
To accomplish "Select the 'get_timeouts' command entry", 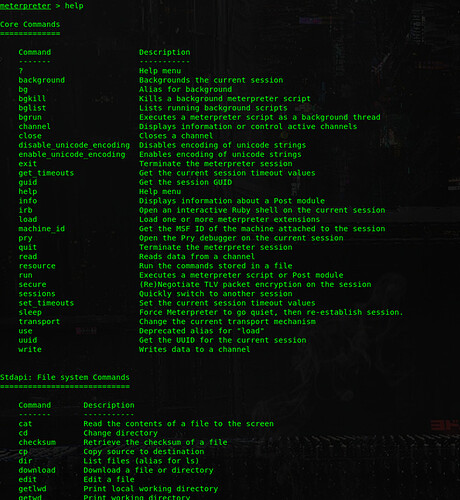I will (x=46, y=173).
